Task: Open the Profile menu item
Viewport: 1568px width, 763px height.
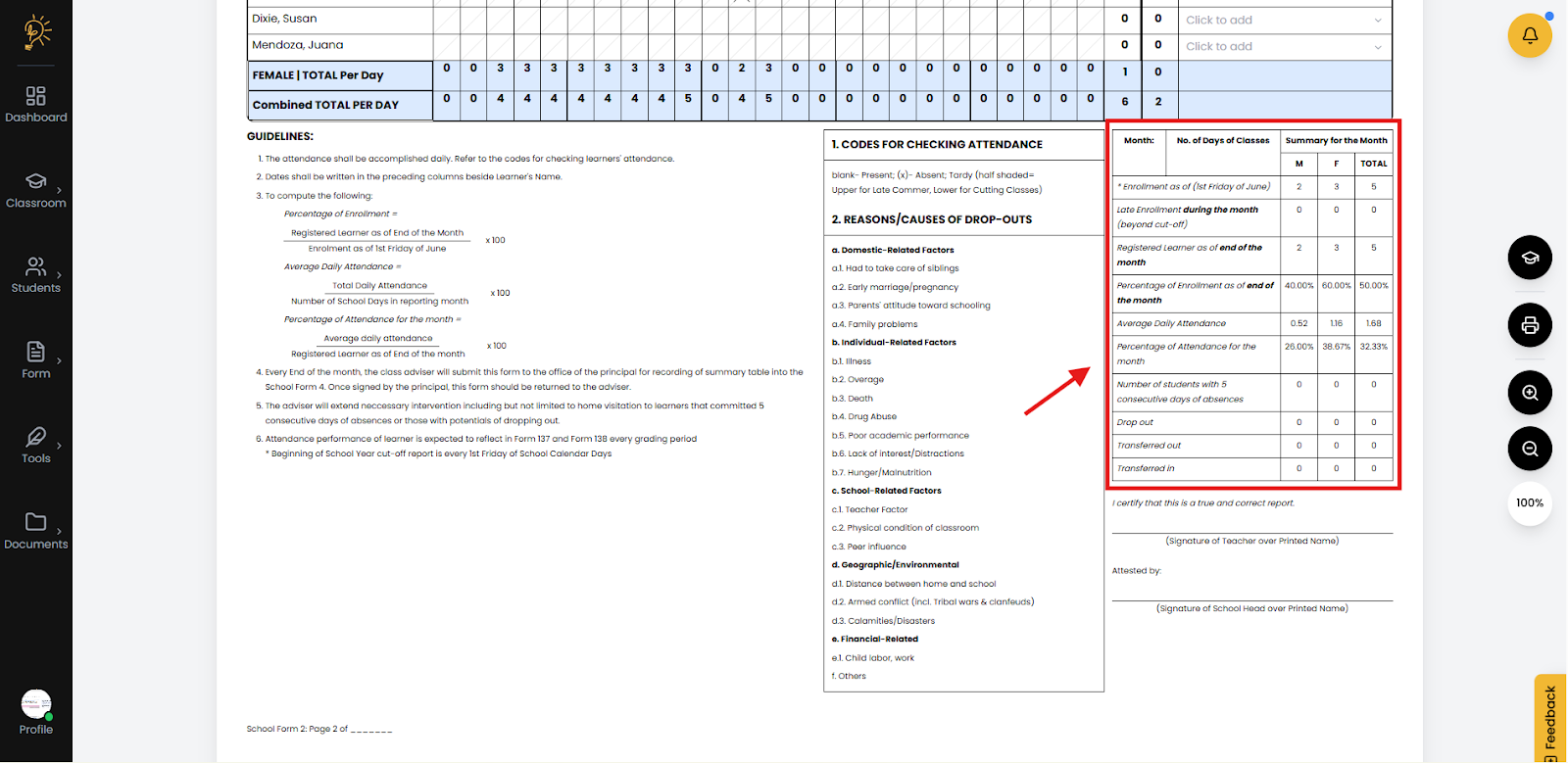Action: (x=36, y=712)
